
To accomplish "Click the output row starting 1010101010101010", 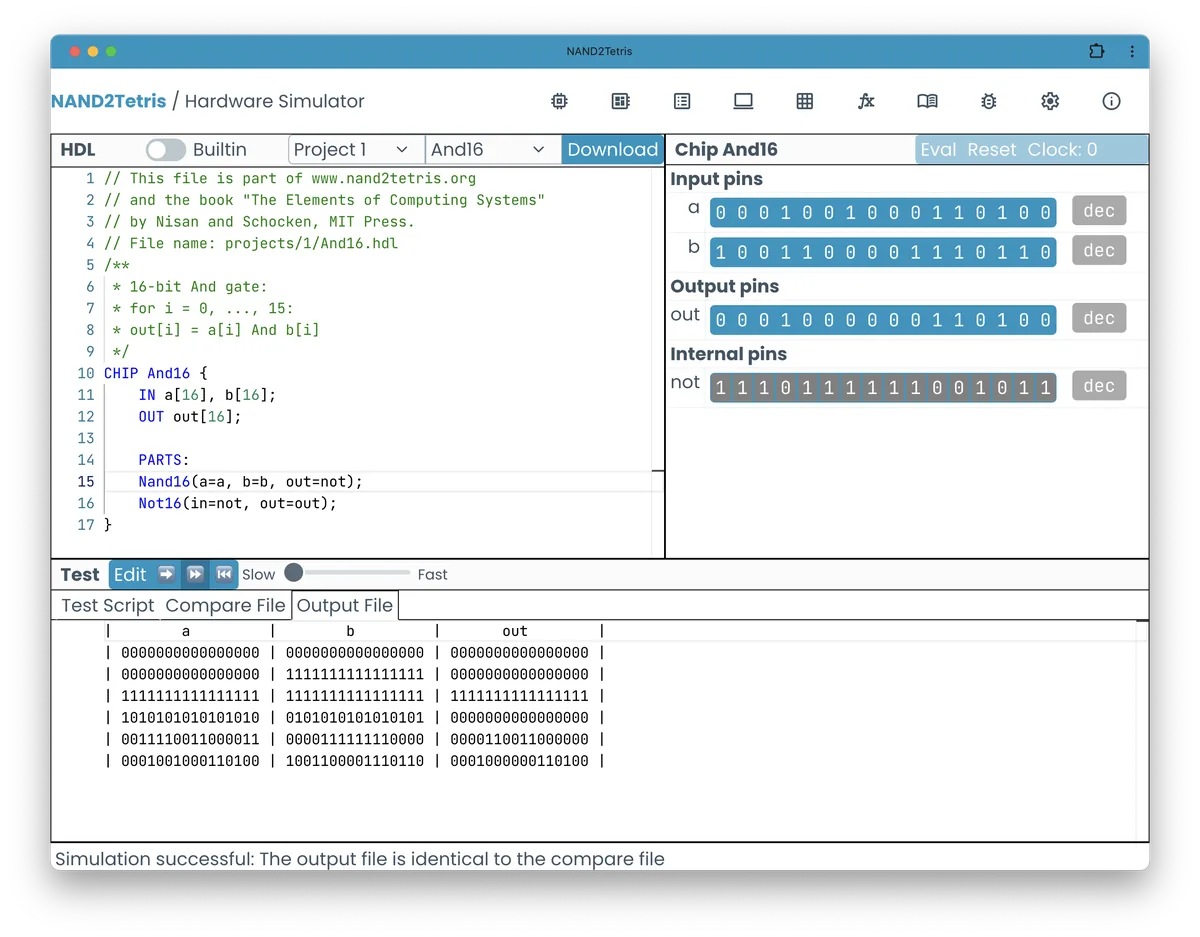I will [x=355, y=718].
